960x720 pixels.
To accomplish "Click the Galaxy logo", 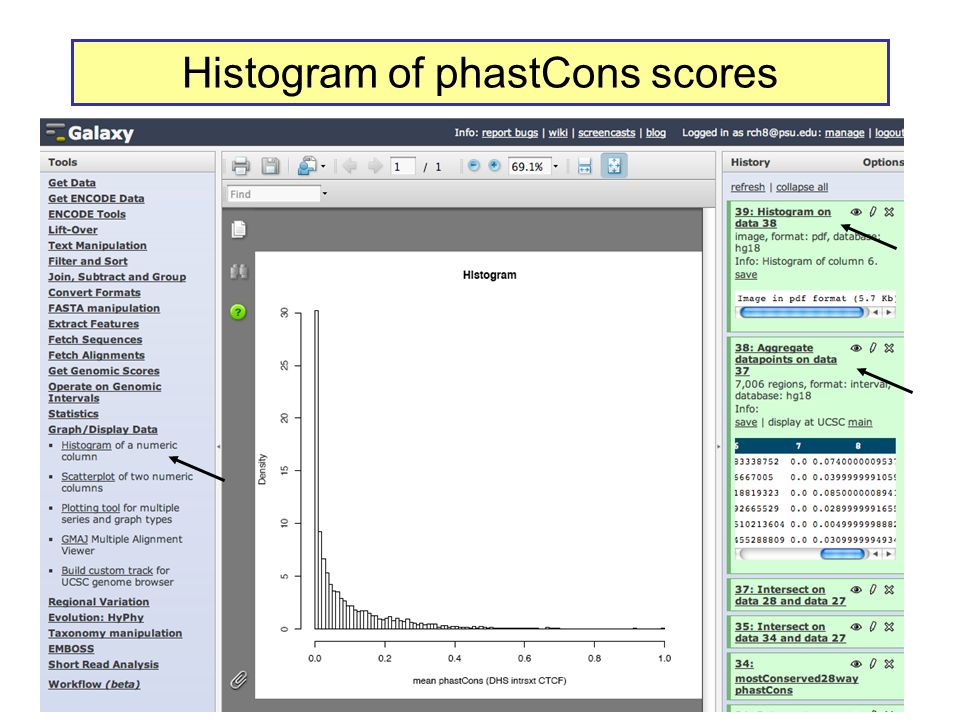I will 90,133.
